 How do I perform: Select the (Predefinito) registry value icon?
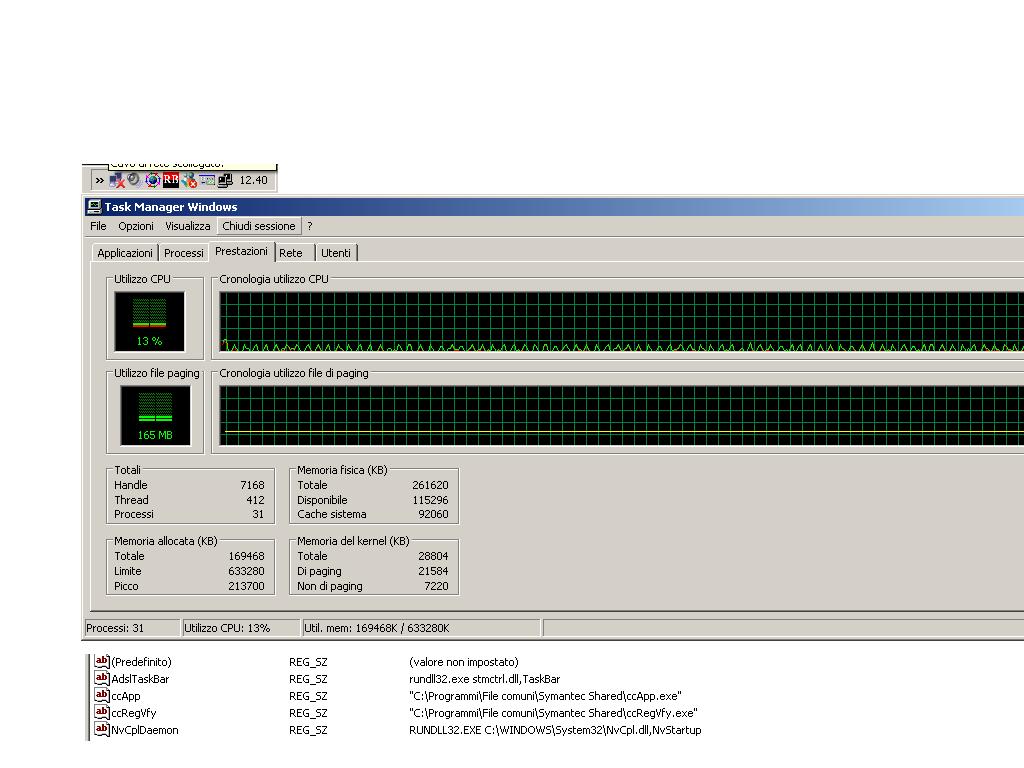(101, 662)
